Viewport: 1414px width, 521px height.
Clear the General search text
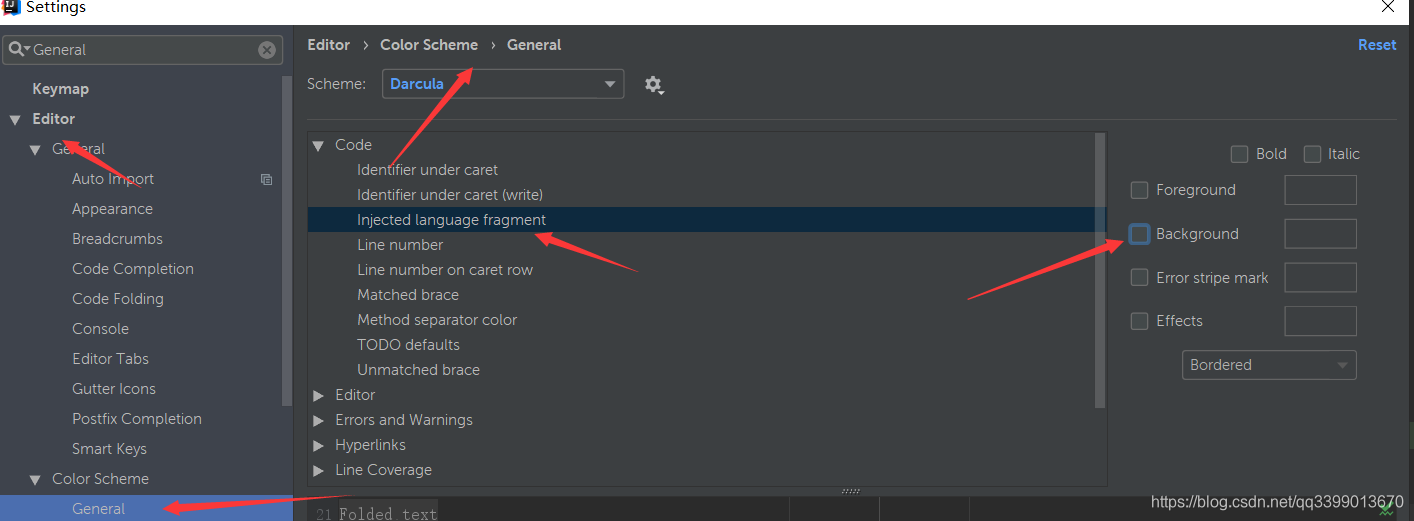click(267, 50)
